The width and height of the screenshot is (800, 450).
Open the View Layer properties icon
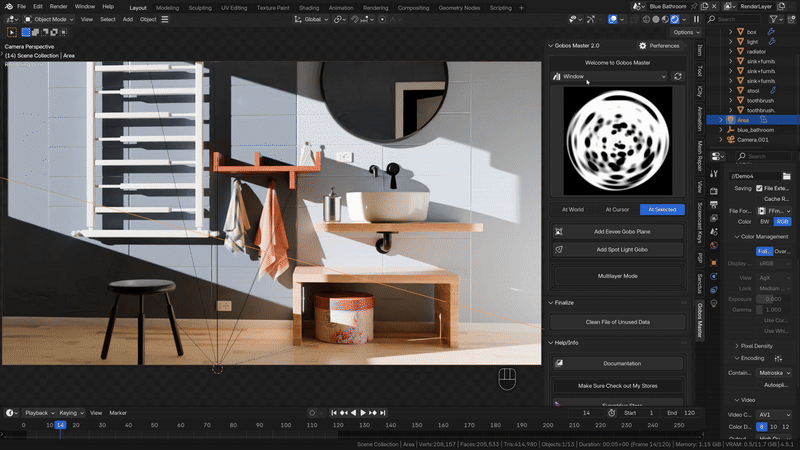pos(714,218)
